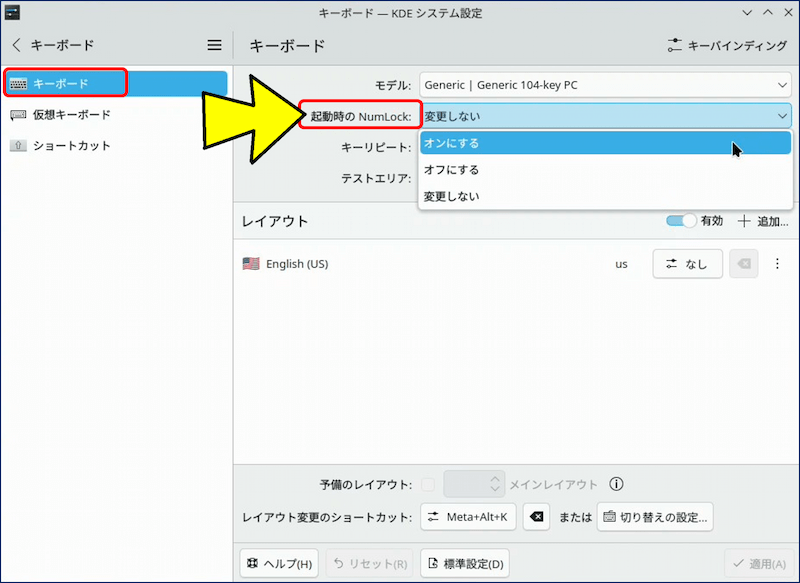Collapse the 起動時の NumLock dropdown
The width and height of the screenshot is (800, 583).
coord(605,116)
